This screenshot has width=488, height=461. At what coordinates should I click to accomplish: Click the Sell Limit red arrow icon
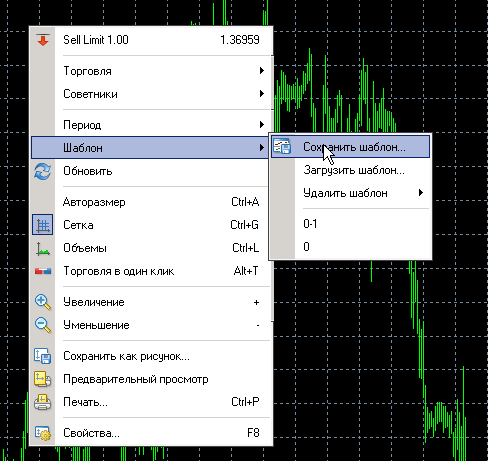coord(43,40)
